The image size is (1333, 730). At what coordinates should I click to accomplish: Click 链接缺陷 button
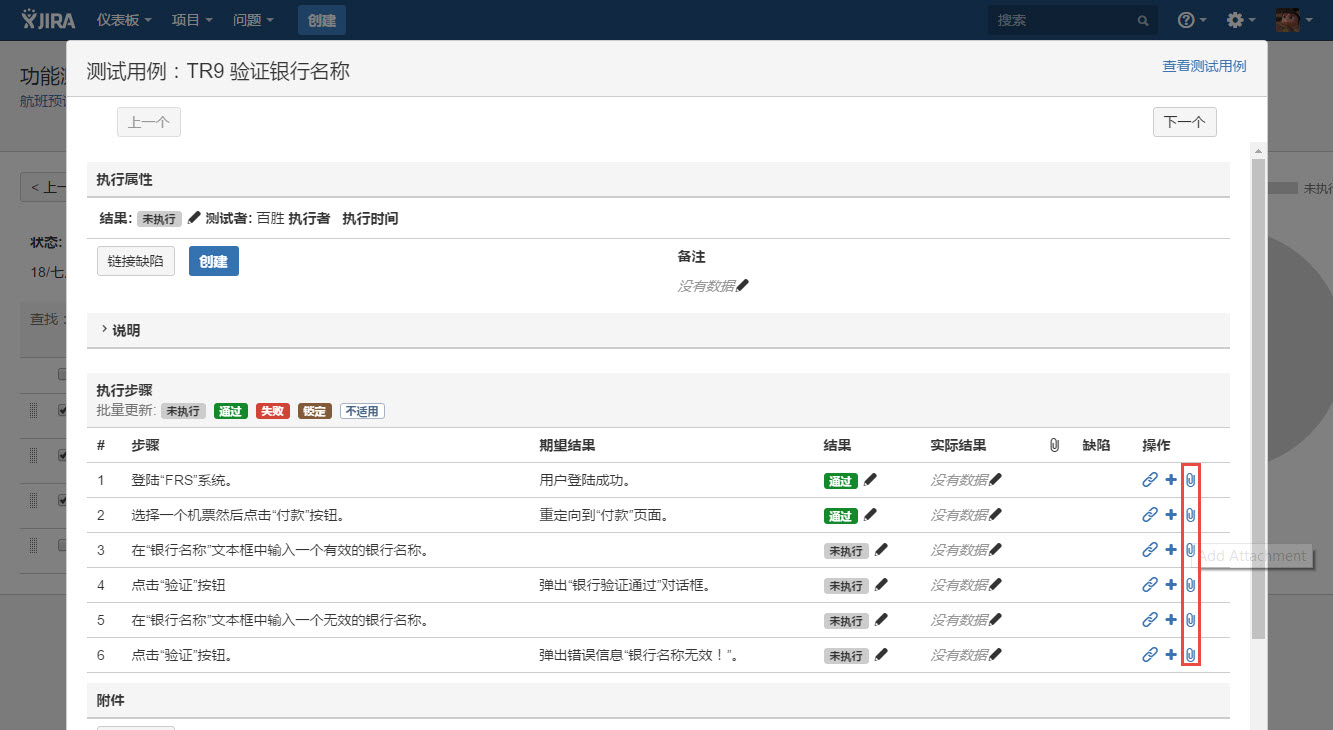[136, 261]
